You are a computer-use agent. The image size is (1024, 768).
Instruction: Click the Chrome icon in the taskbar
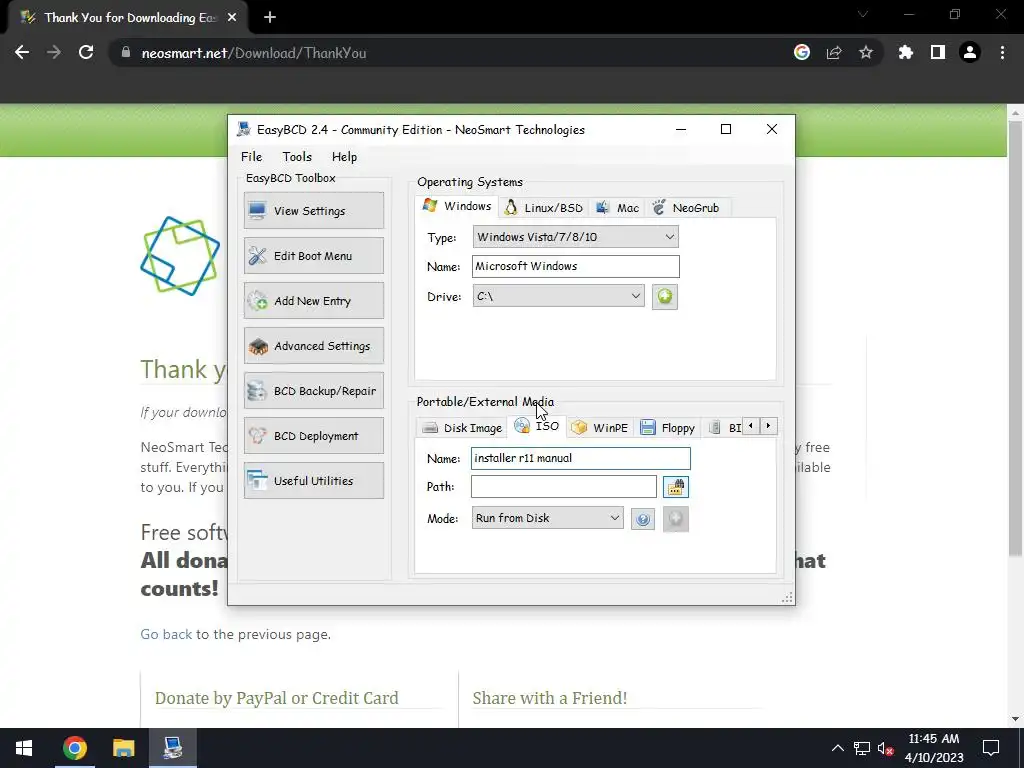[74, 748]
